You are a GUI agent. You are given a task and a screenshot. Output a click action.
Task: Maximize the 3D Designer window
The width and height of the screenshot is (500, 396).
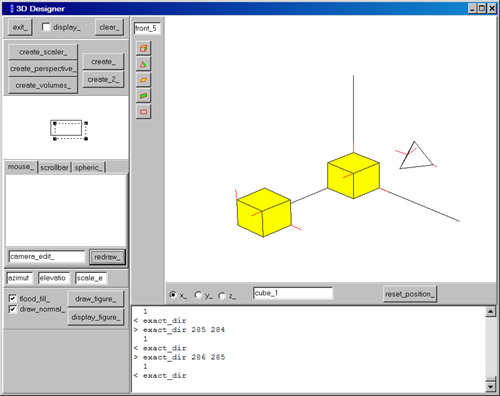[x=482, y=8]
